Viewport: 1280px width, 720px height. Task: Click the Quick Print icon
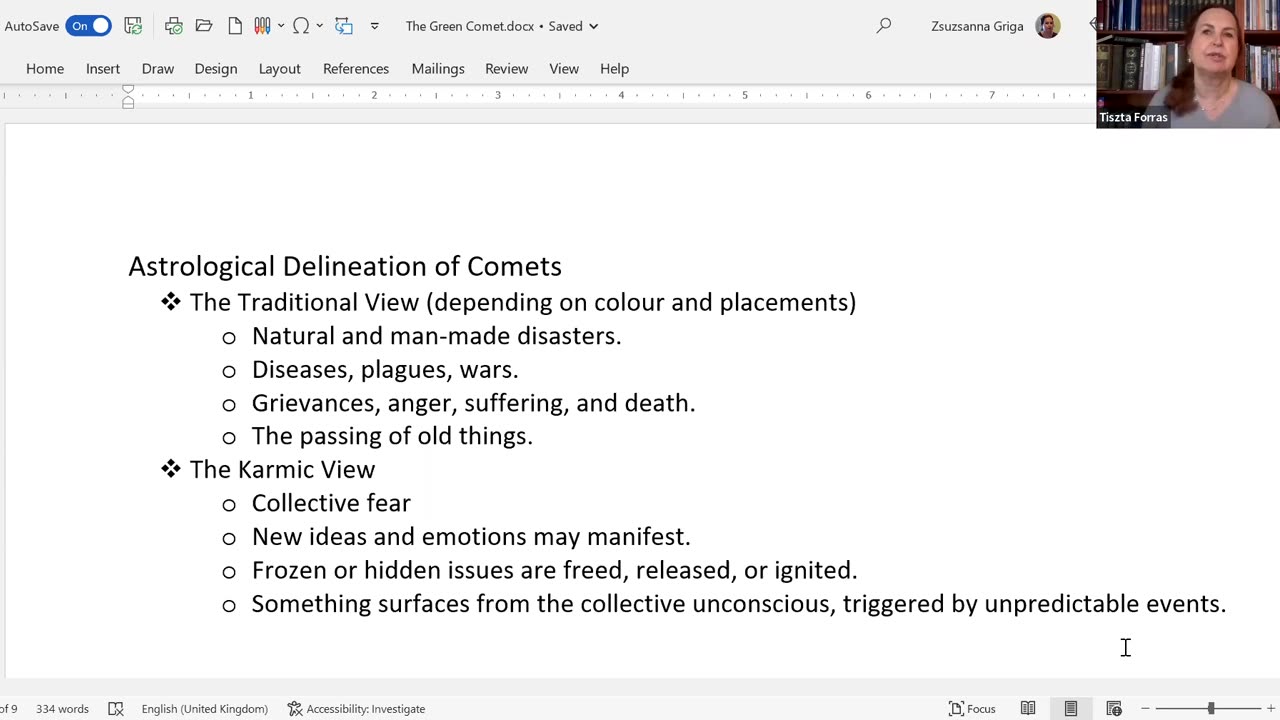pos(173,26)
